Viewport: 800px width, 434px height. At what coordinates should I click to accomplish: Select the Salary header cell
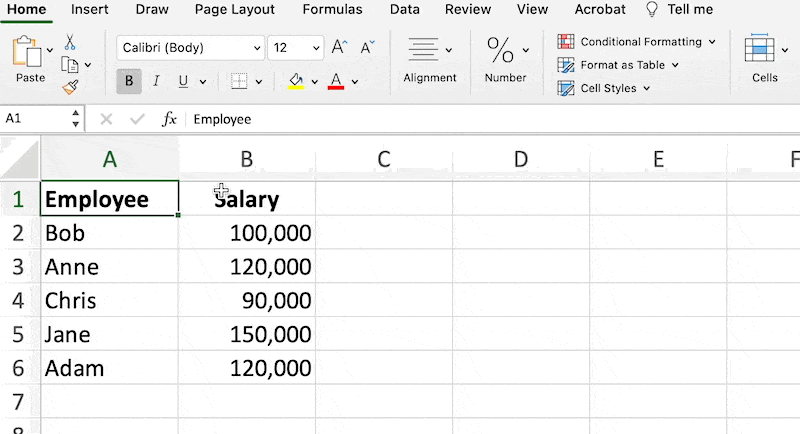pyautogui.click(x=247, y=198)
